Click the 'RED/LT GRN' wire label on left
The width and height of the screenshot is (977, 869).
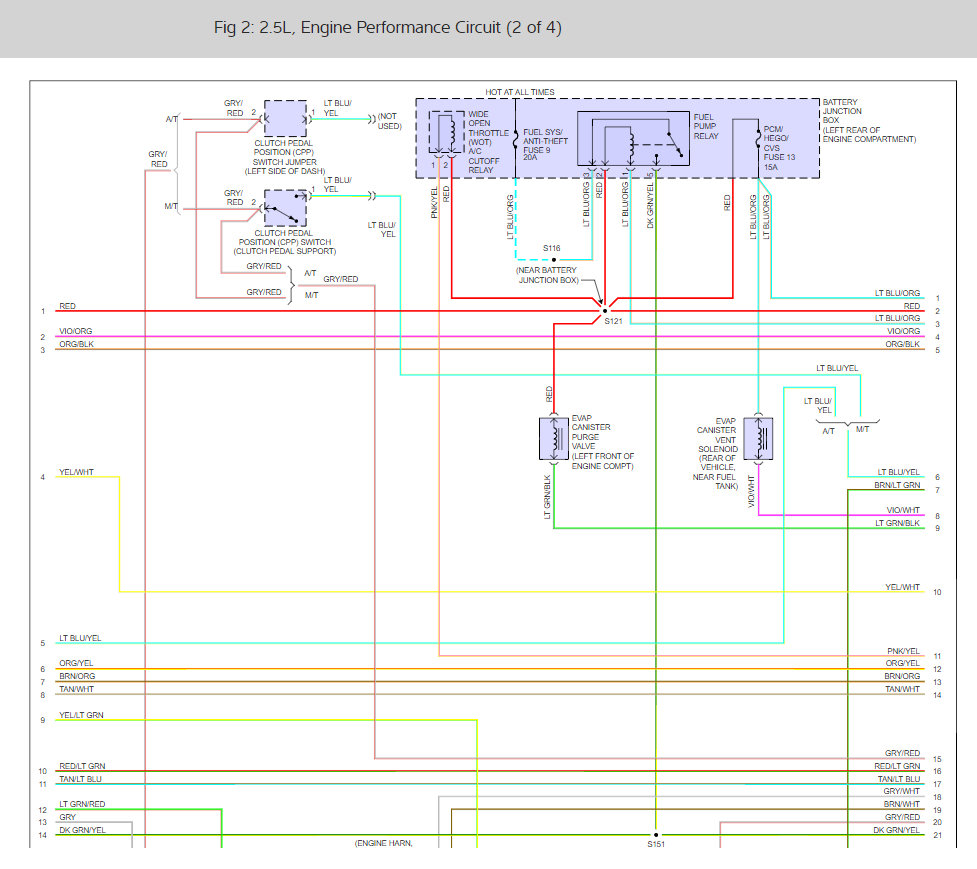tap(82, 766)
